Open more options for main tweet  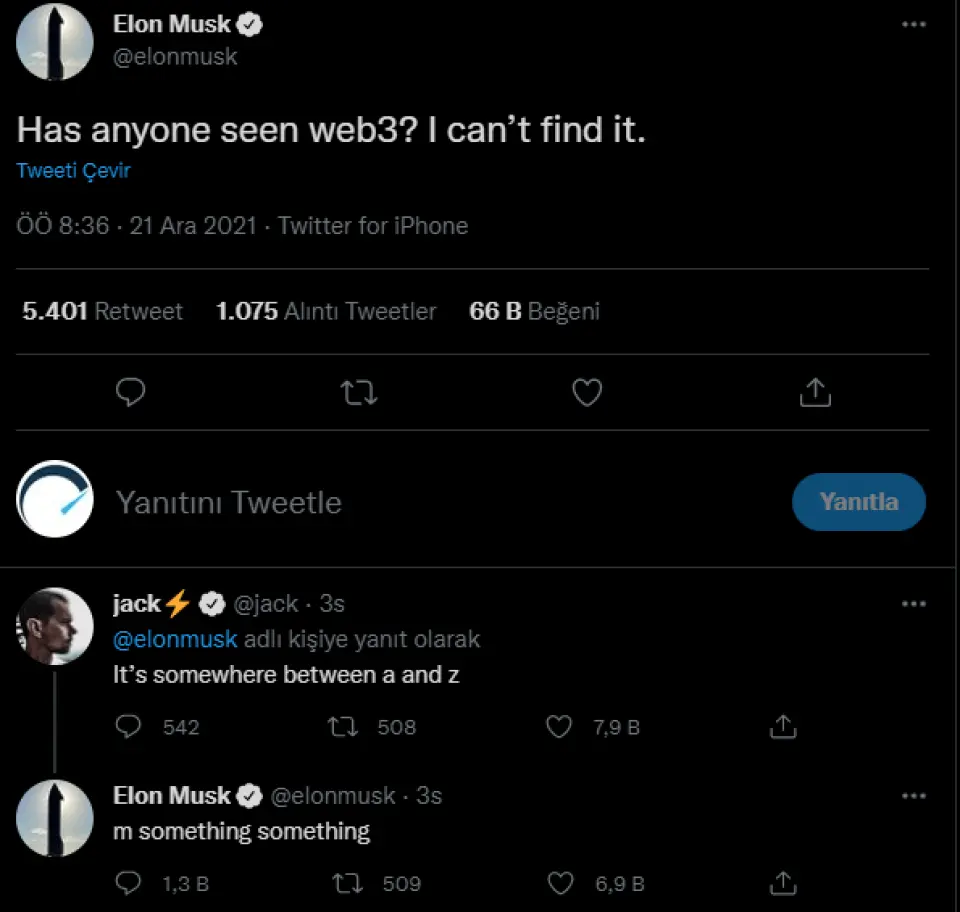(914, 24)
